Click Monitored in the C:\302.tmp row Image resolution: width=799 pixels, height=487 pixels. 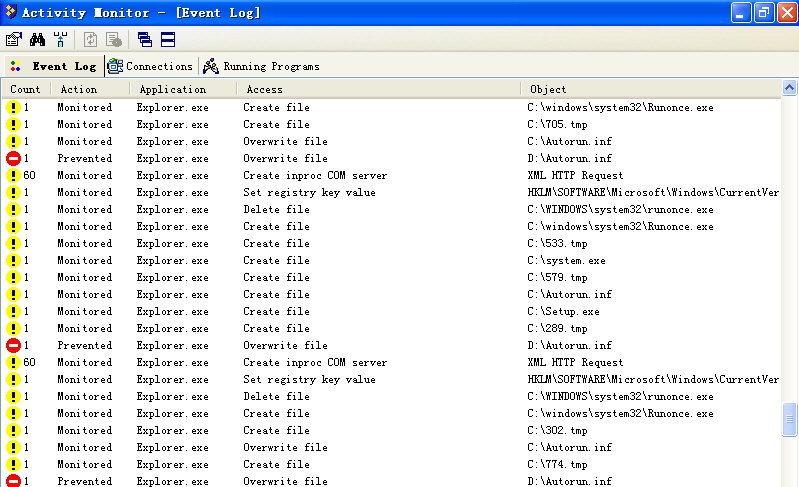pos(85,430)
